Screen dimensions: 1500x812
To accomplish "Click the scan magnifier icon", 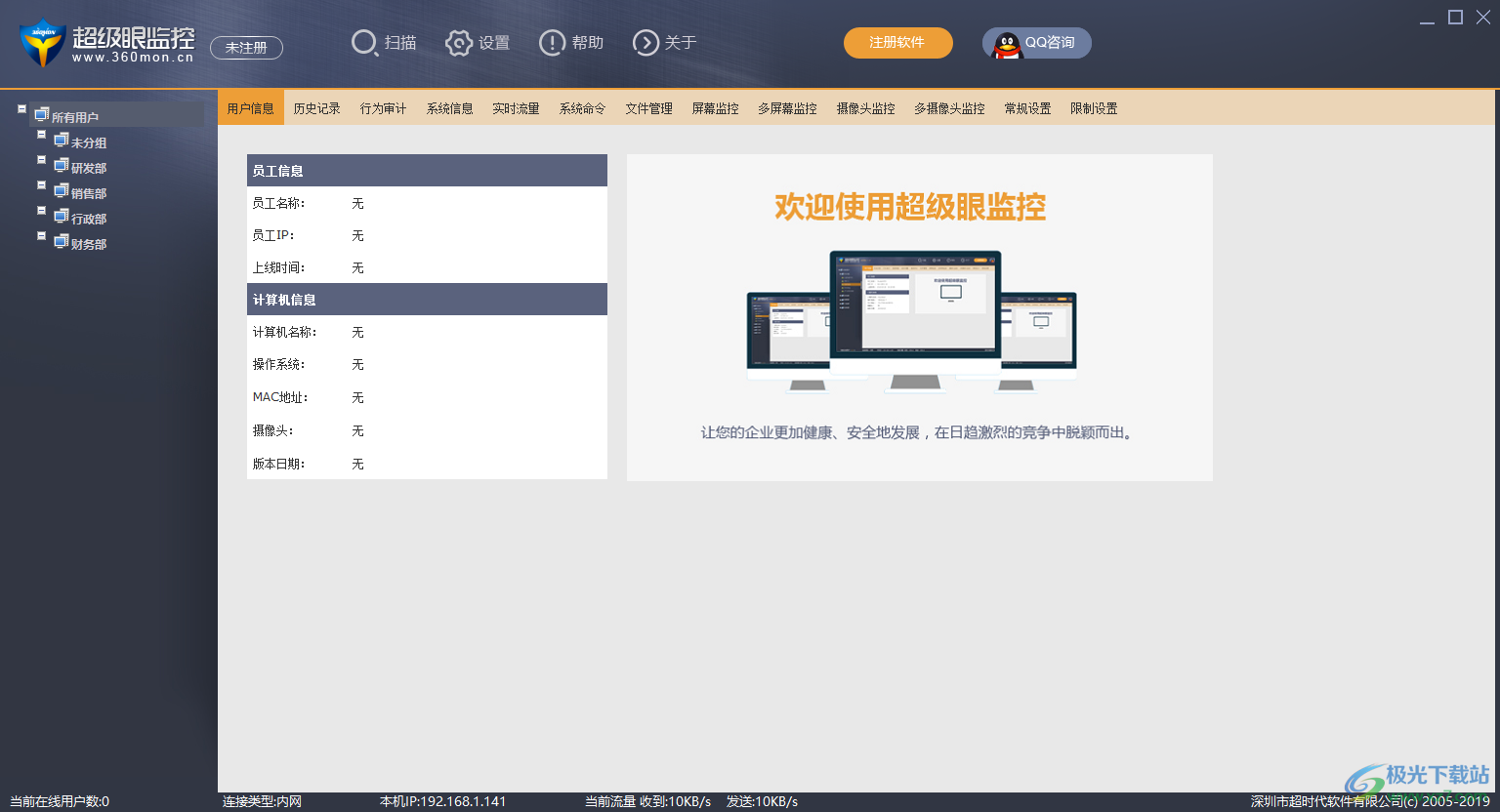I will click(x=364, y=43).
